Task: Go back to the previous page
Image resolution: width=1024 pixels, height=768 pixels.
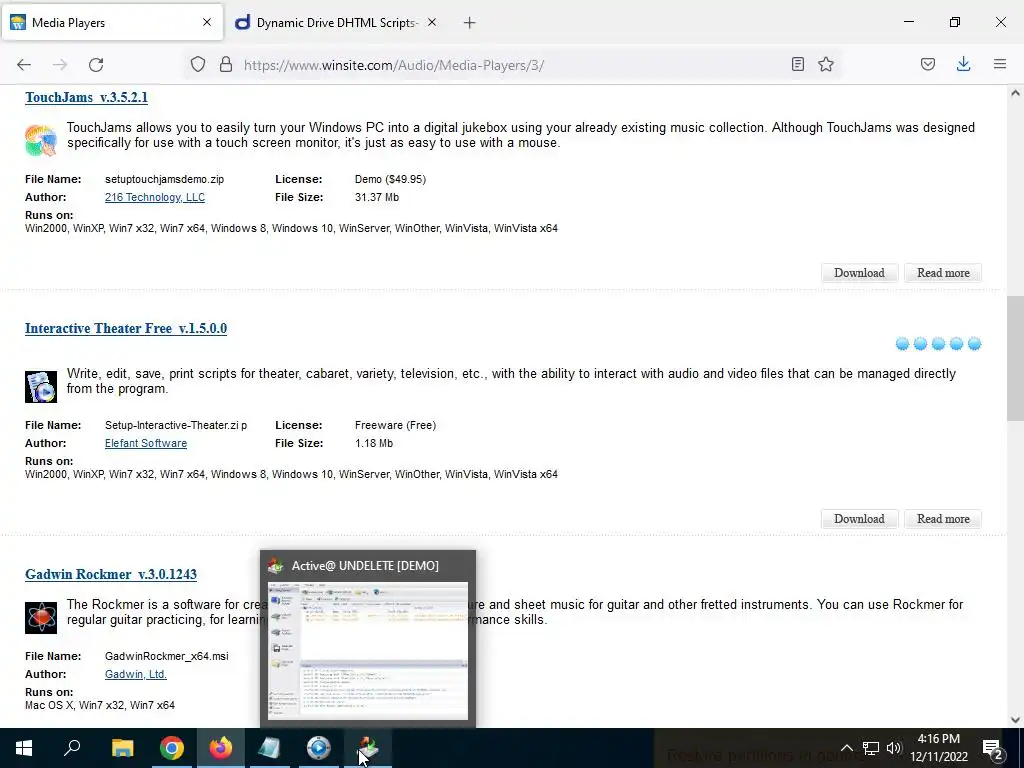Action: click(24, 65)
